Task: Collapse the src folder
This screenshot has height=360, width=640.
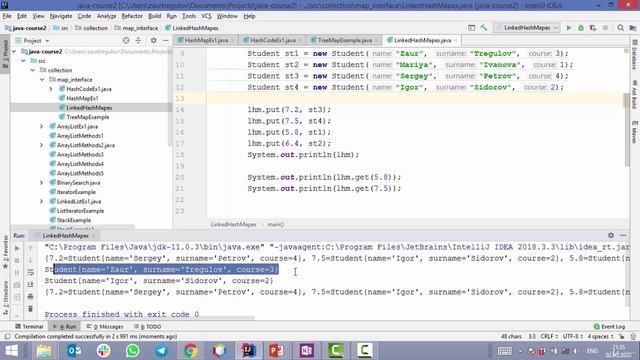Action: click(23, 61)
